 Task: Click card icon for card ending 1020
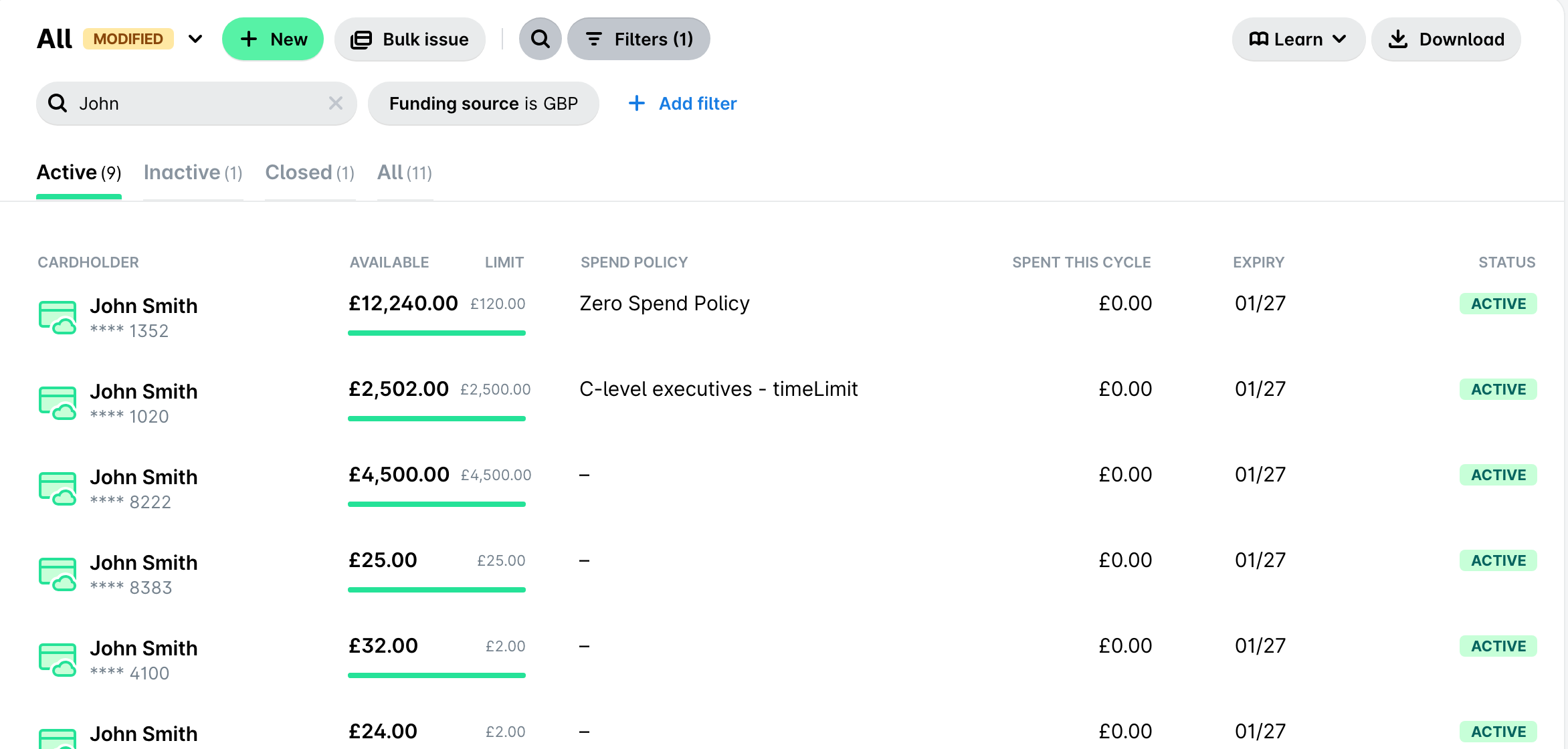coord(58,403)
